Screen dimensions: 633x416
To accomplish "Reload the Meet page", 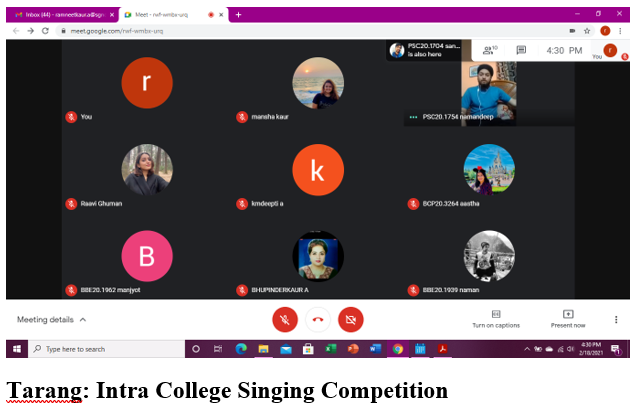I will [45, 31].
